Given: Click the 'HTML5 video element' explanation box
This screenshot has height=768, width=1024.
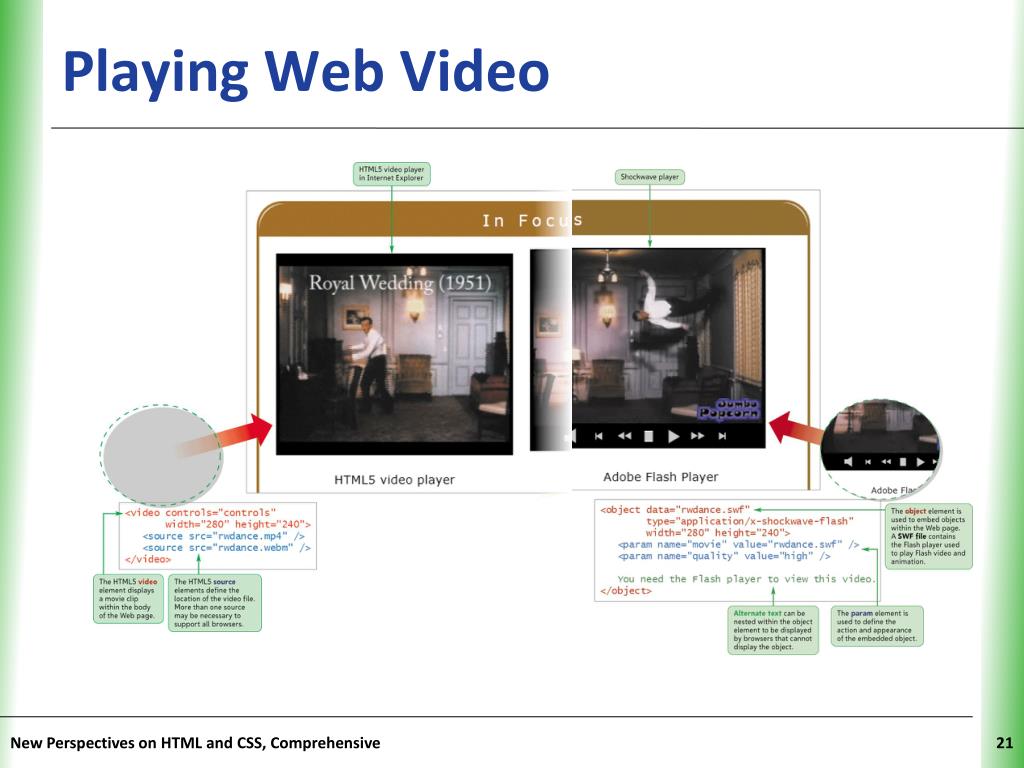Looking at the screenshot, I should (x=128, y=599).
